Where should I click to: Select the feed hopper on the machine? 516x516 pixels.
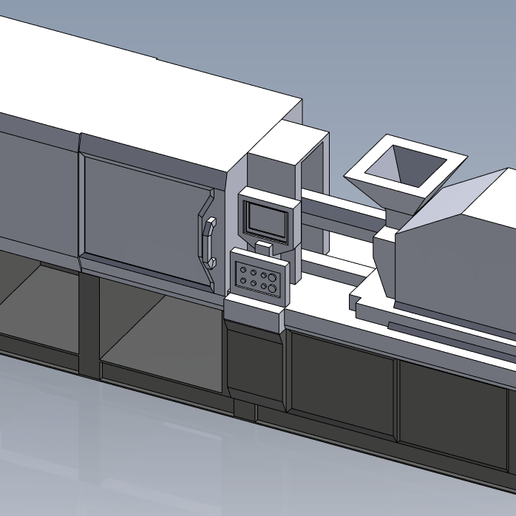[x=405, y=180]
